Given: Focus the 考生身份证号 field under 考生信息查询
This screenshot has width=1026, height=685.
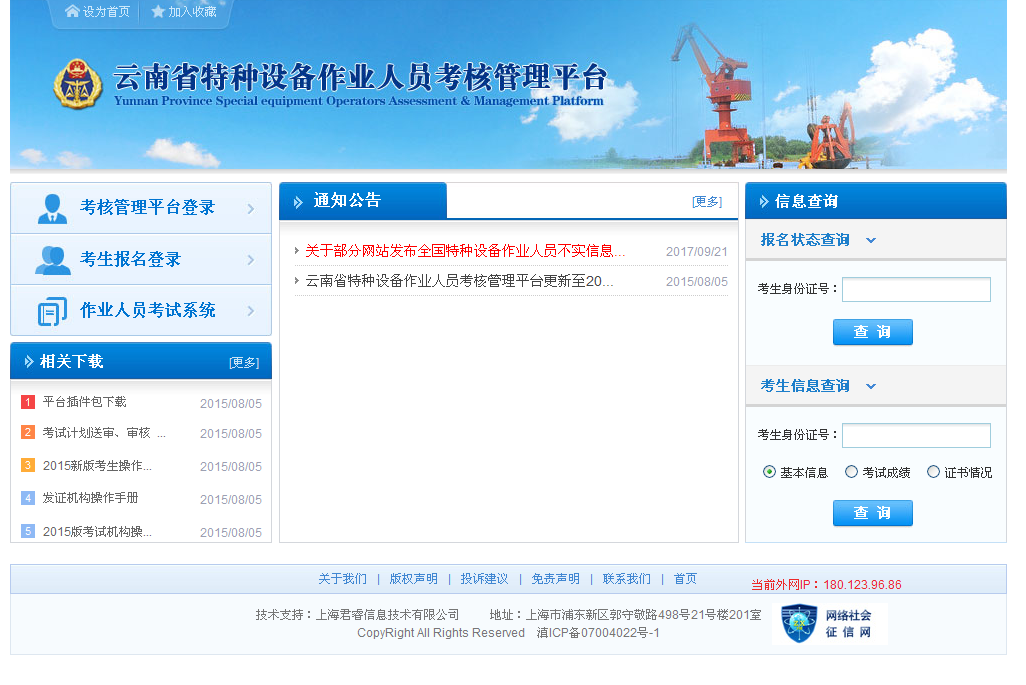Looking at the screenshot, I should tap(916, 436).
